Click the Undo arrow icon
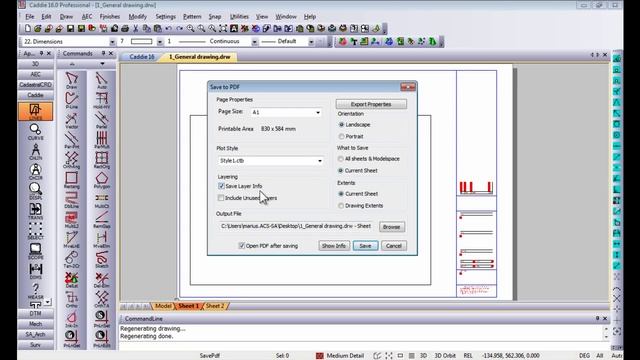The image size is (640, 360). (168, 29)
